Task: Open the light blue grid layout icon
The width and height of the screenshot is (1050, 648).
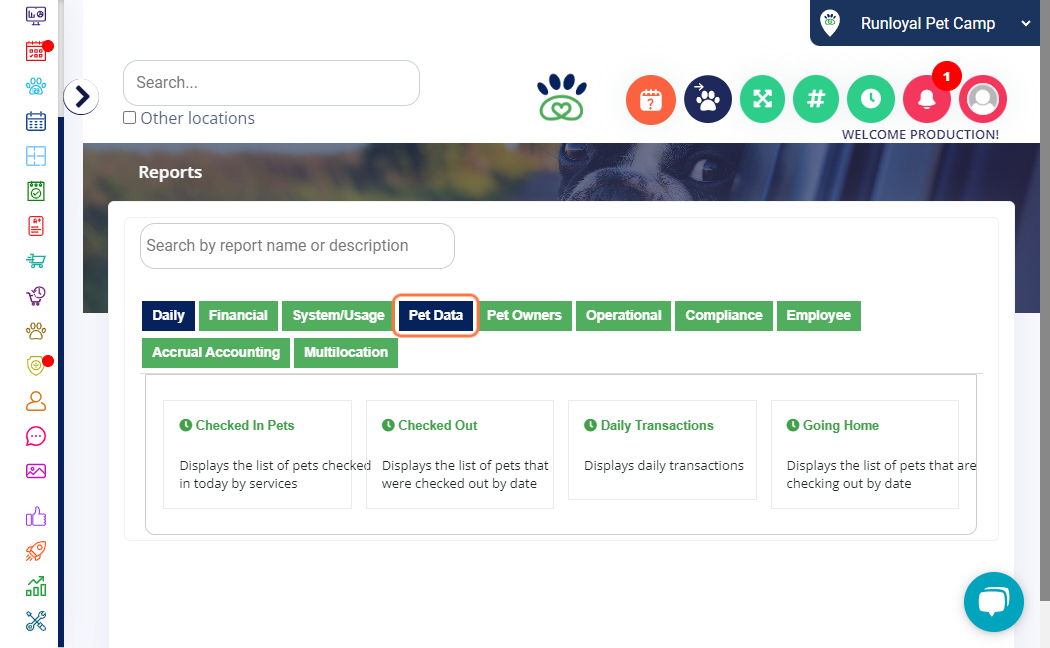Action: click(x=35, y=156)
